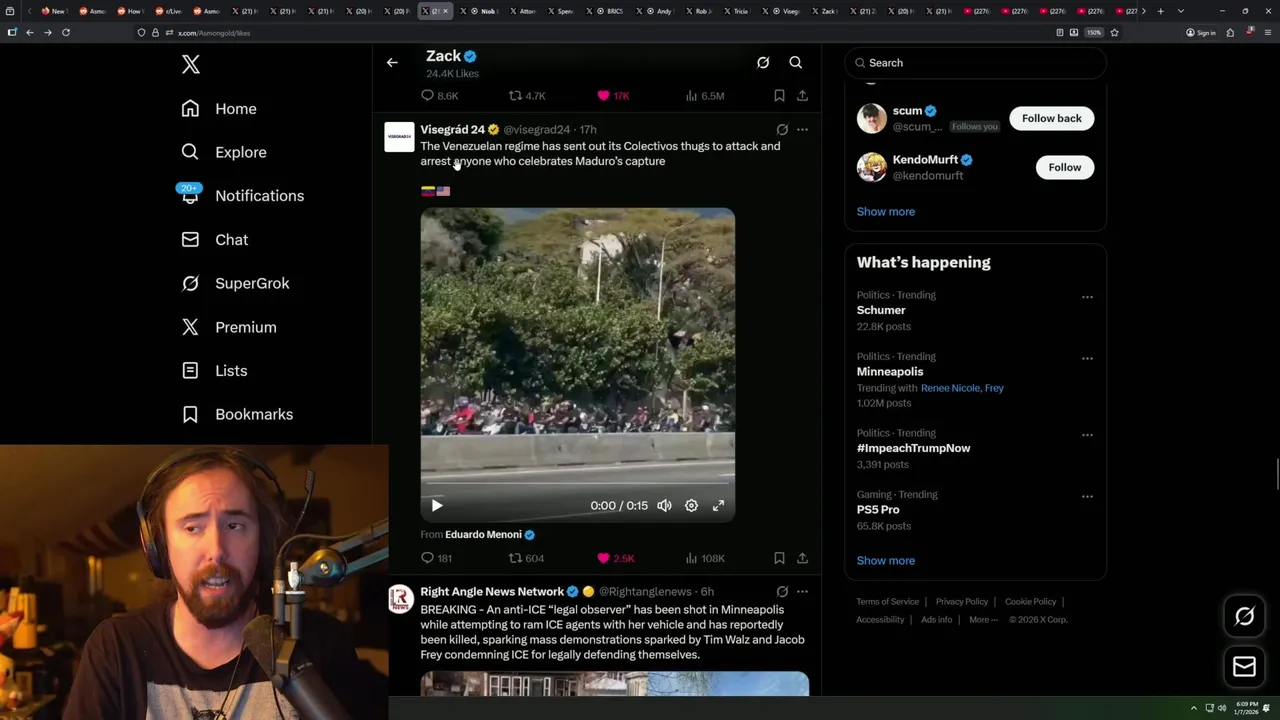Click the Renee Nicole, Frey link

click(x=962, y=388)
